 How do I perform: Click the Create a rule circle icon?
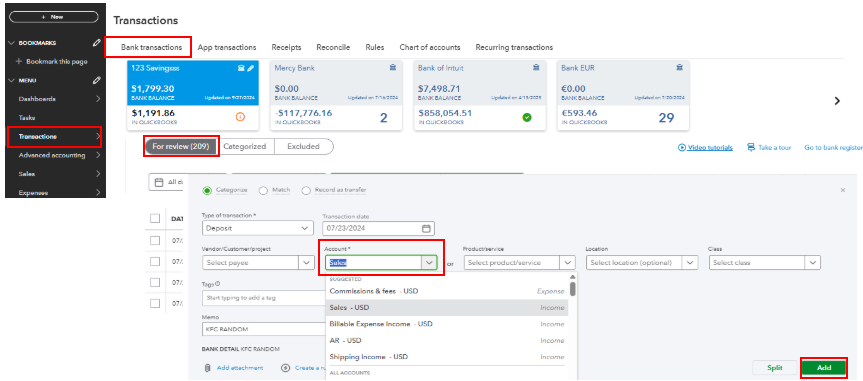pyautogui.click(x=285, y=368)
